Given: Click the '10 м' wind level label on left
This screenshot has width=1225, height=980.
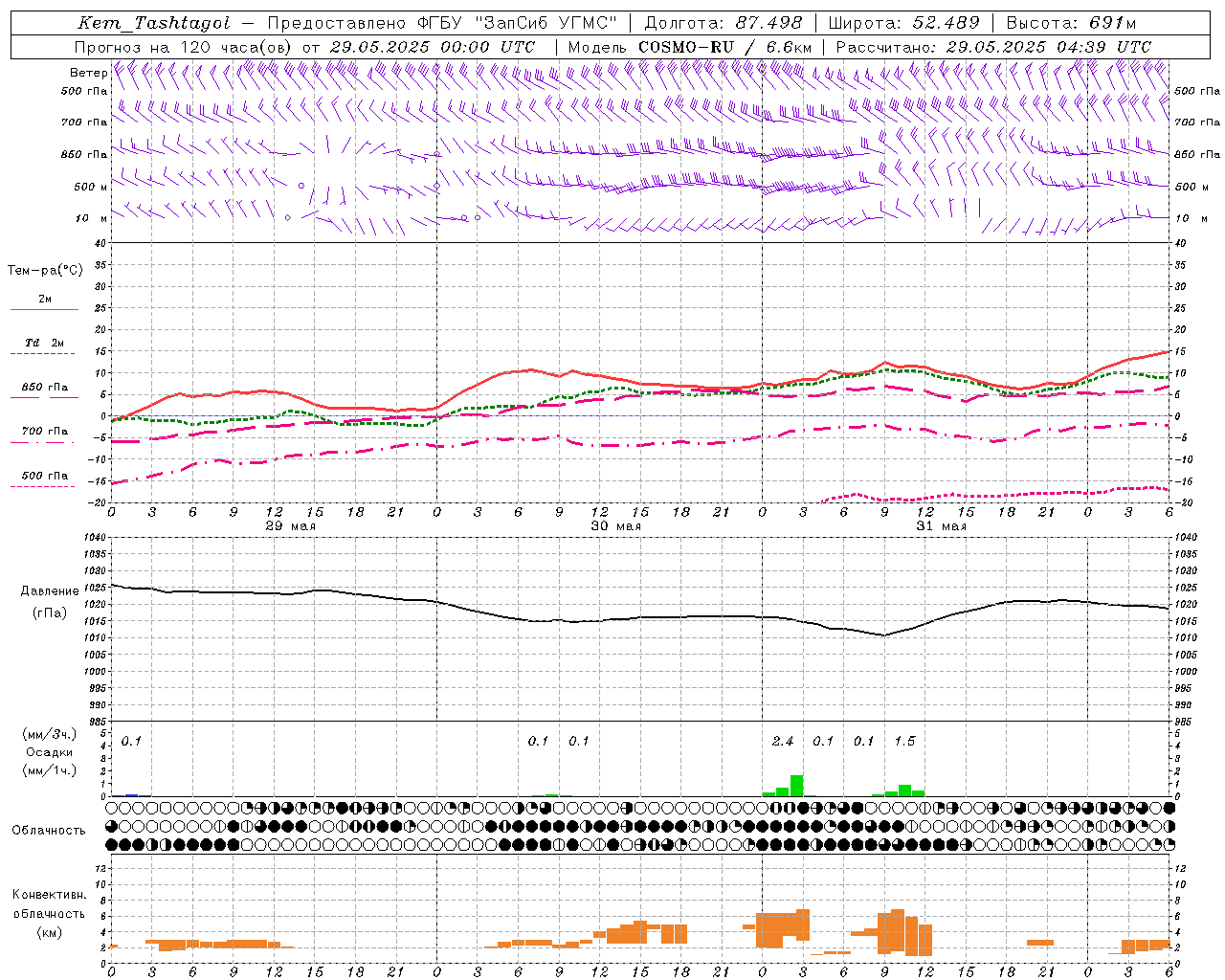Looking at the screenshot, I should coord(92,219).
